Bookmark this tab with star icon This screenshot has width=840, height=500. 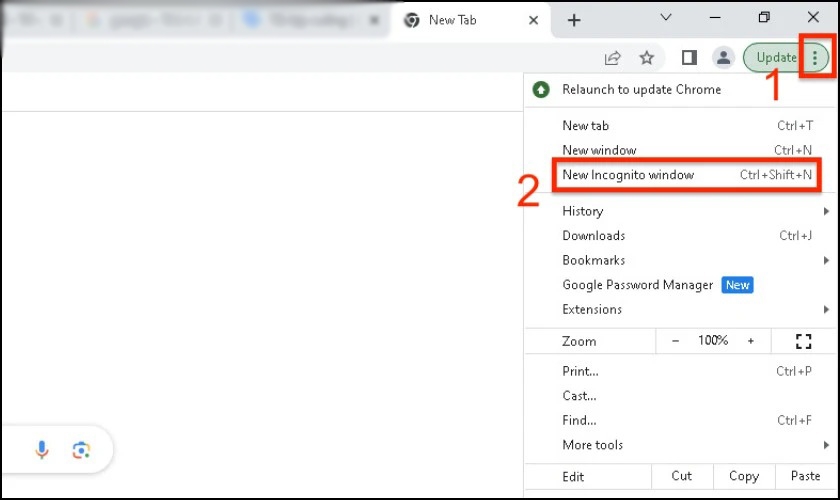647,57
